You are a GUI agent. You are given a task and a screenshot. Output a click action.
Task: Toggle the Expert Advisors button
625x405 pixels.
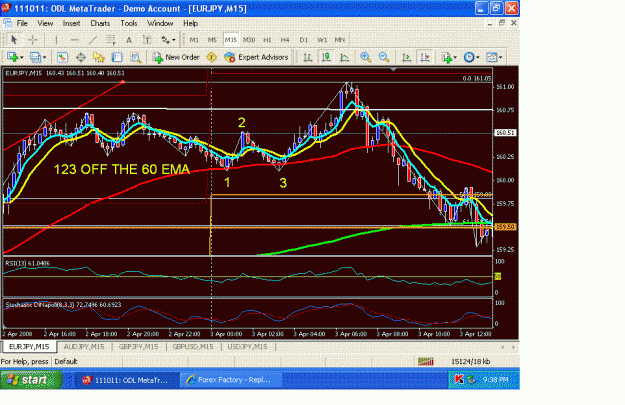click(x=256, y=57)
